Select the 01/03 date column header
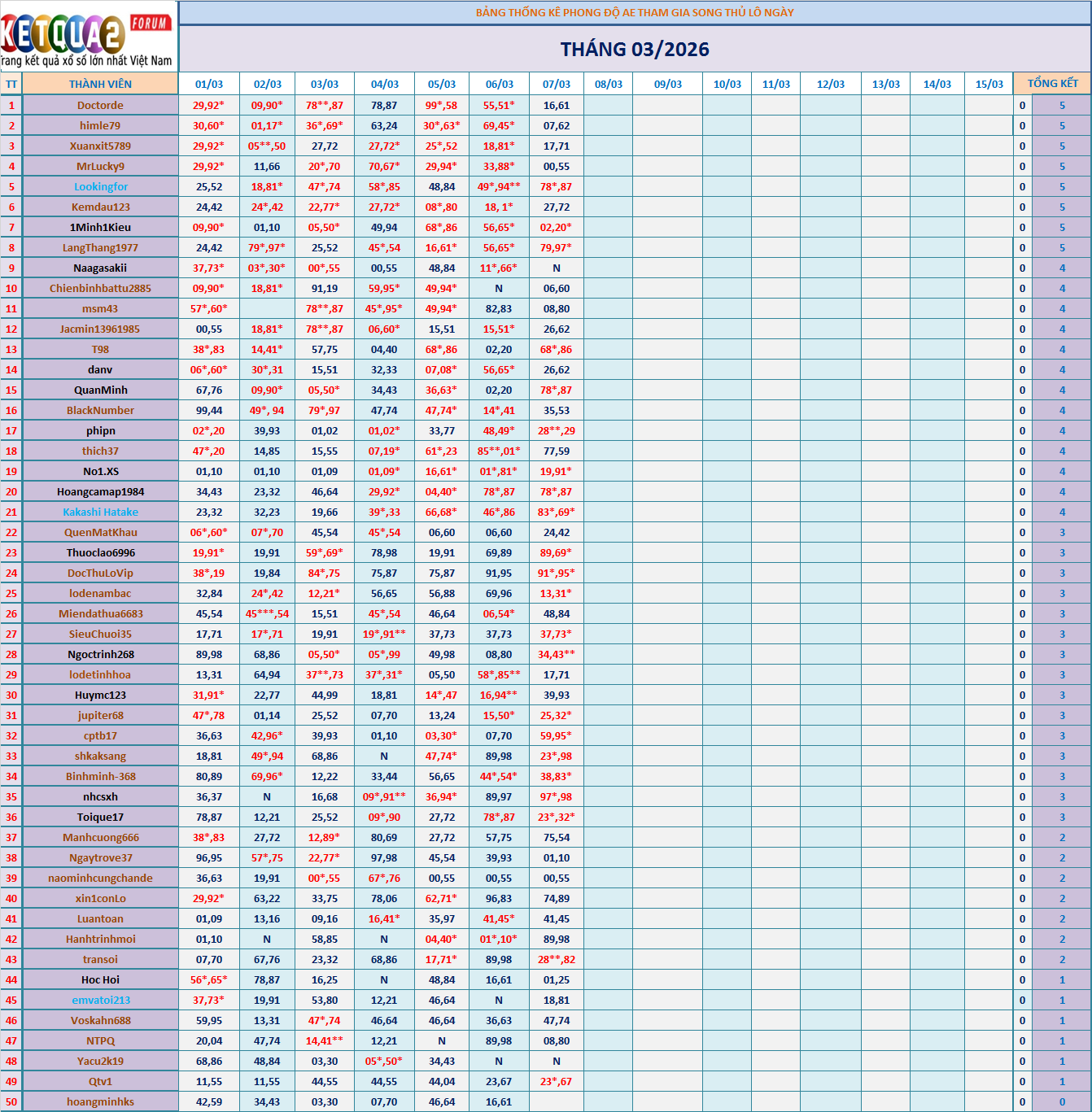 click(x=209, y=84)
